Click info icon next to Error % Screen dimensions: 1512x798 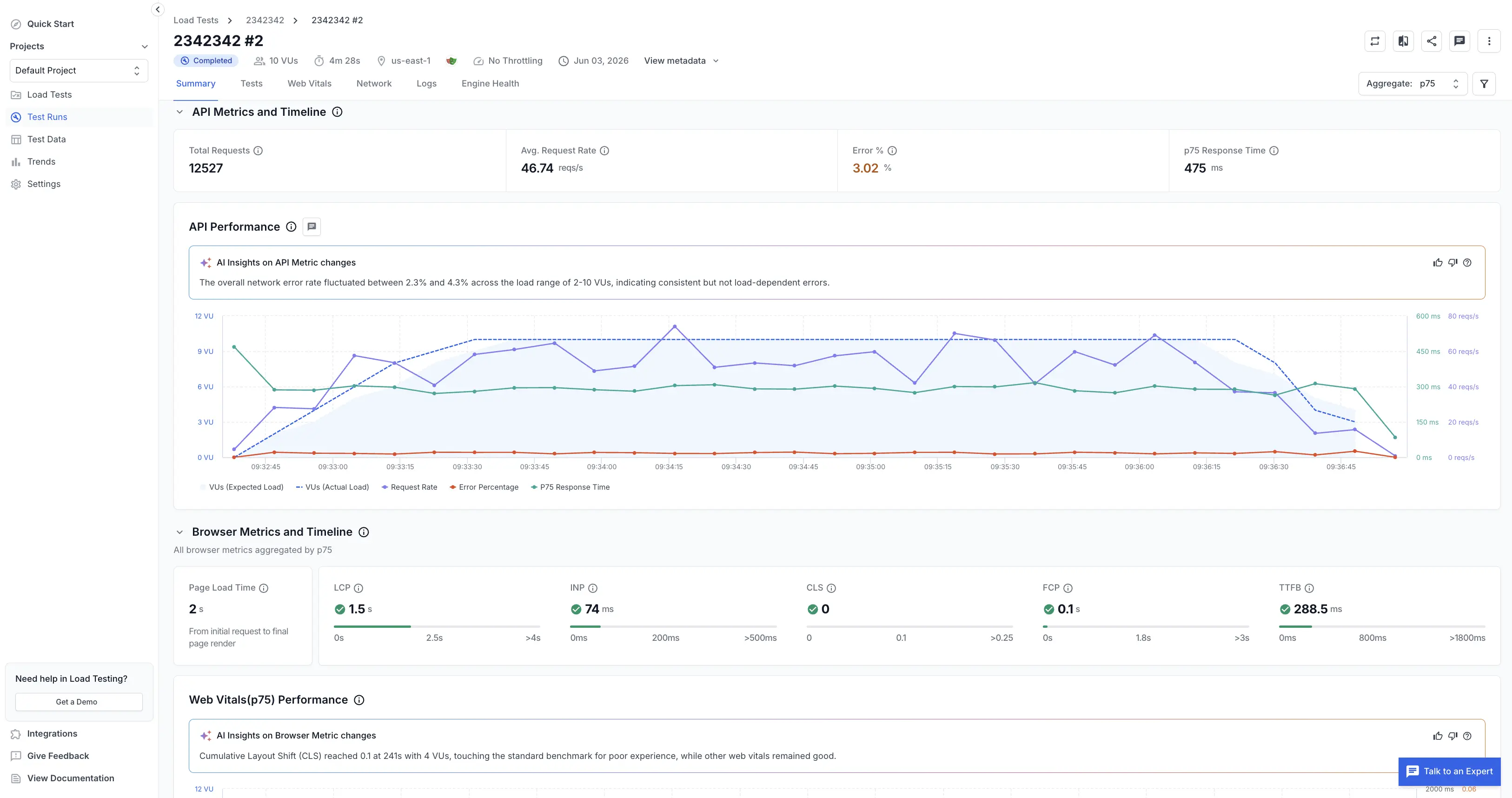892,151
